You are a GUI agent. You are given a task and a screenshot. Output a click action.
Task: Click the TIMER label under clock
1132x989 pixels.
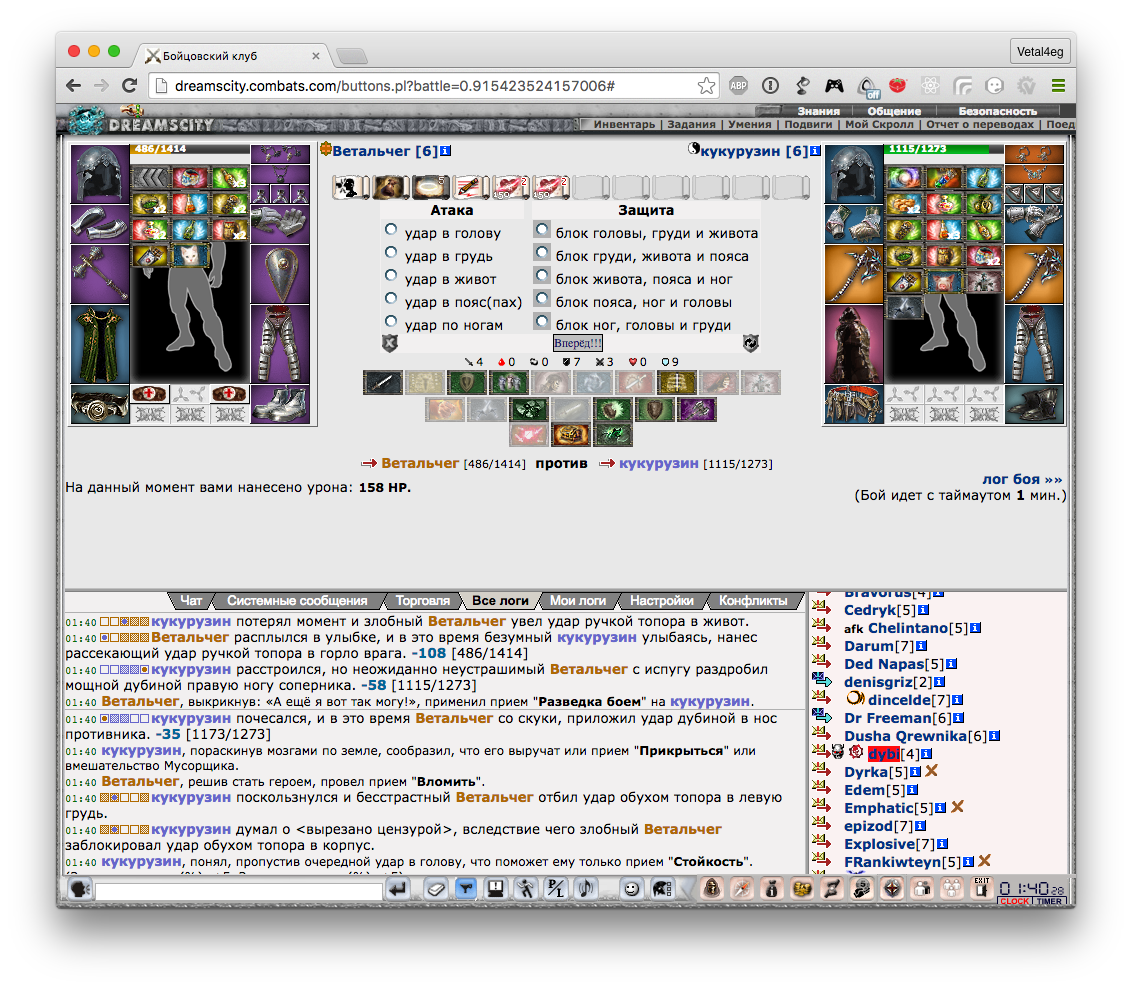1049,902
